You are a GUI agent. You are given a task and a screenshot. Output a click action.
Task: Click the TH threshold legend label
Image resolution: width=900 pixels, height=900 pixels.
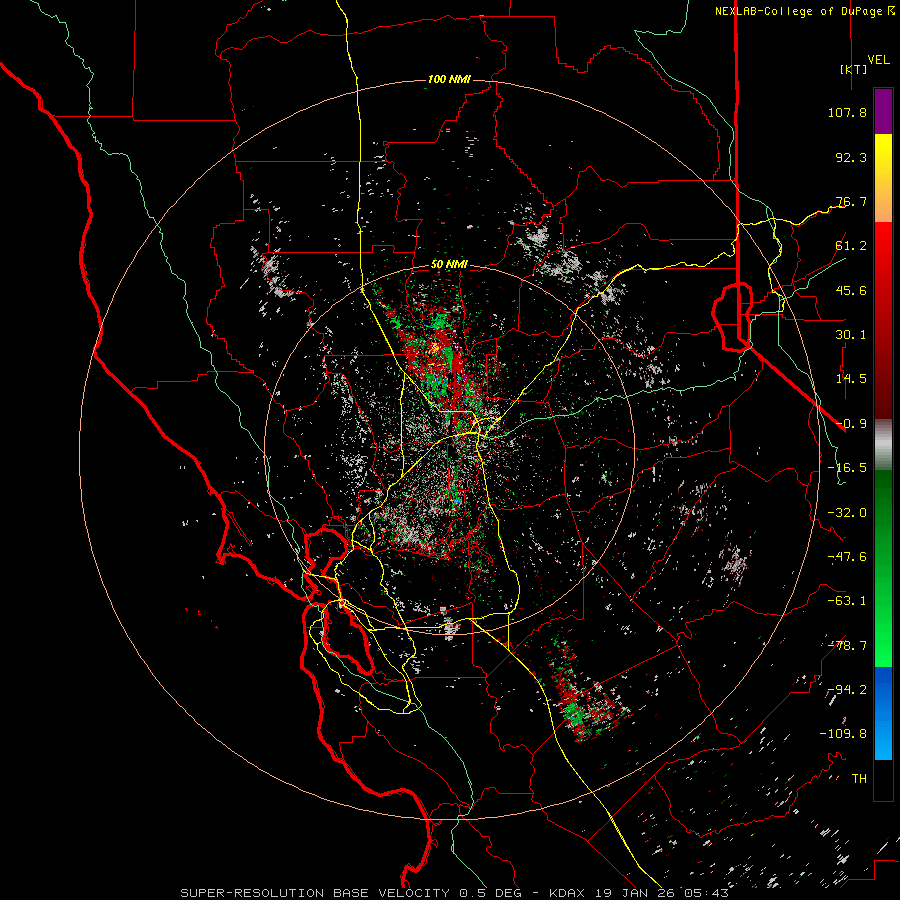coord(859,779)
